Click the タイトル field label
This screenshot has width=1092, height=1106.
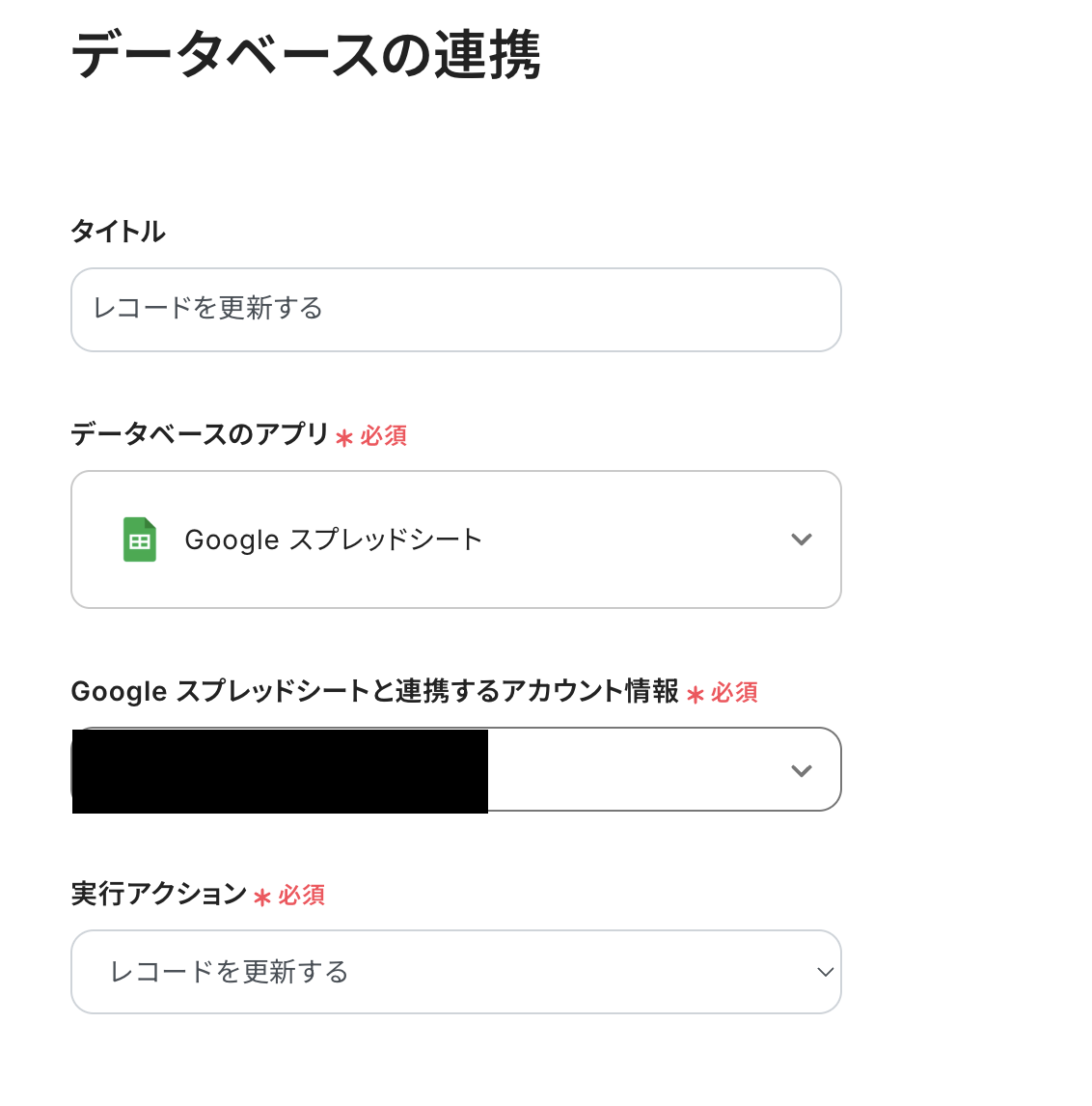(118, 232)
